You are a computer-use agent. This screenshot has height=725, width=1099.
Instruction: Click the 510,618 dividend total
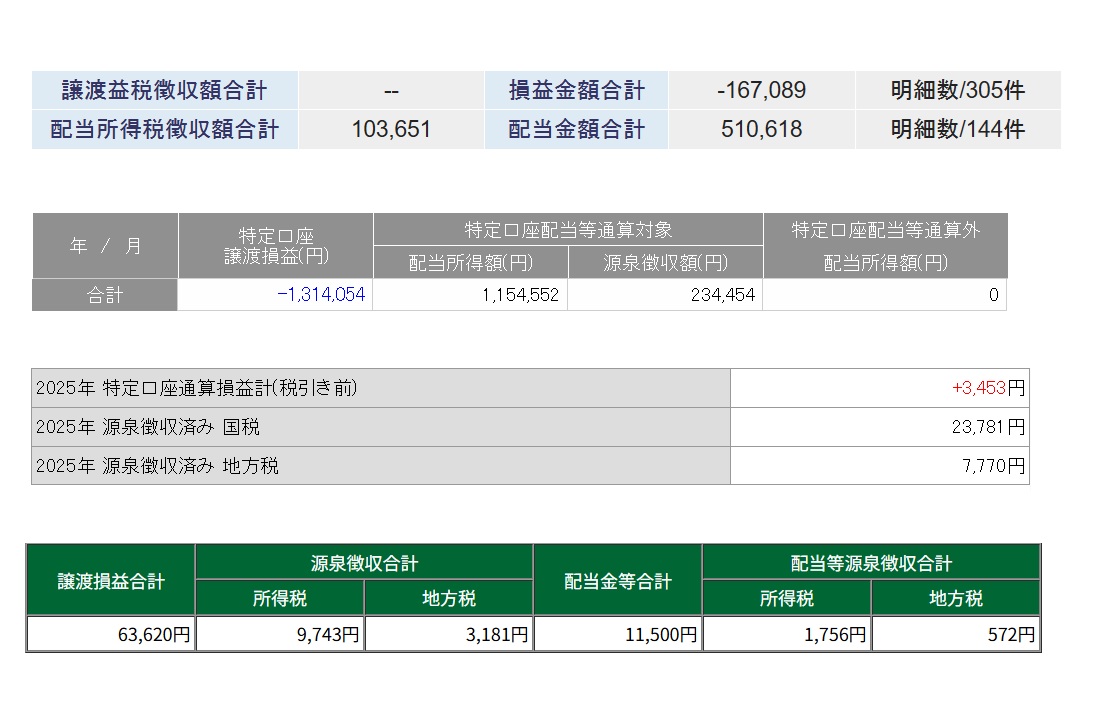tap(761, 129)
